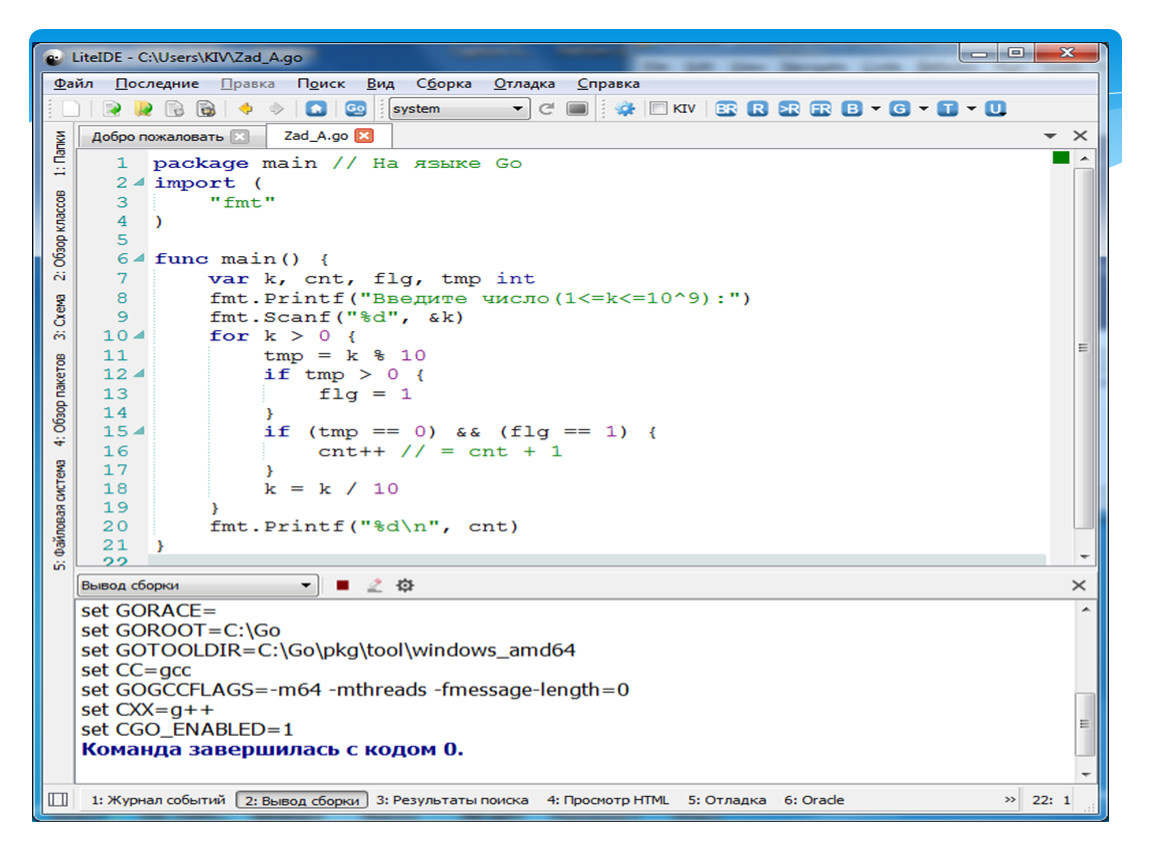The height and width of the screenshot is (864, 1150).
Task: Toggle the Отладка bottom panel
Action: (x=727, y=800)
